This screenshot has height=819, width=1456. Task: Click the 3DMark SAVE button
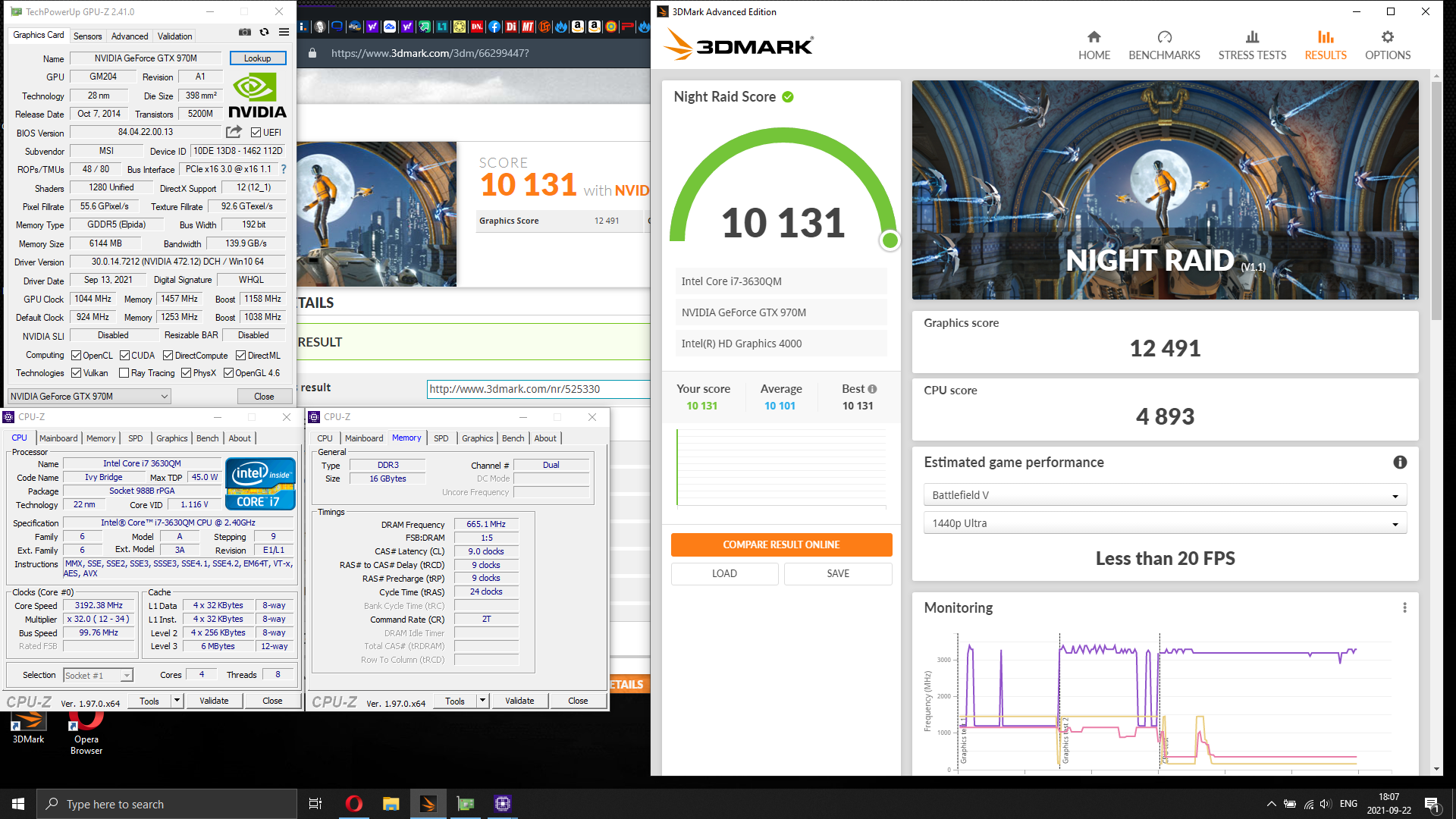click(x=838, y=574)
